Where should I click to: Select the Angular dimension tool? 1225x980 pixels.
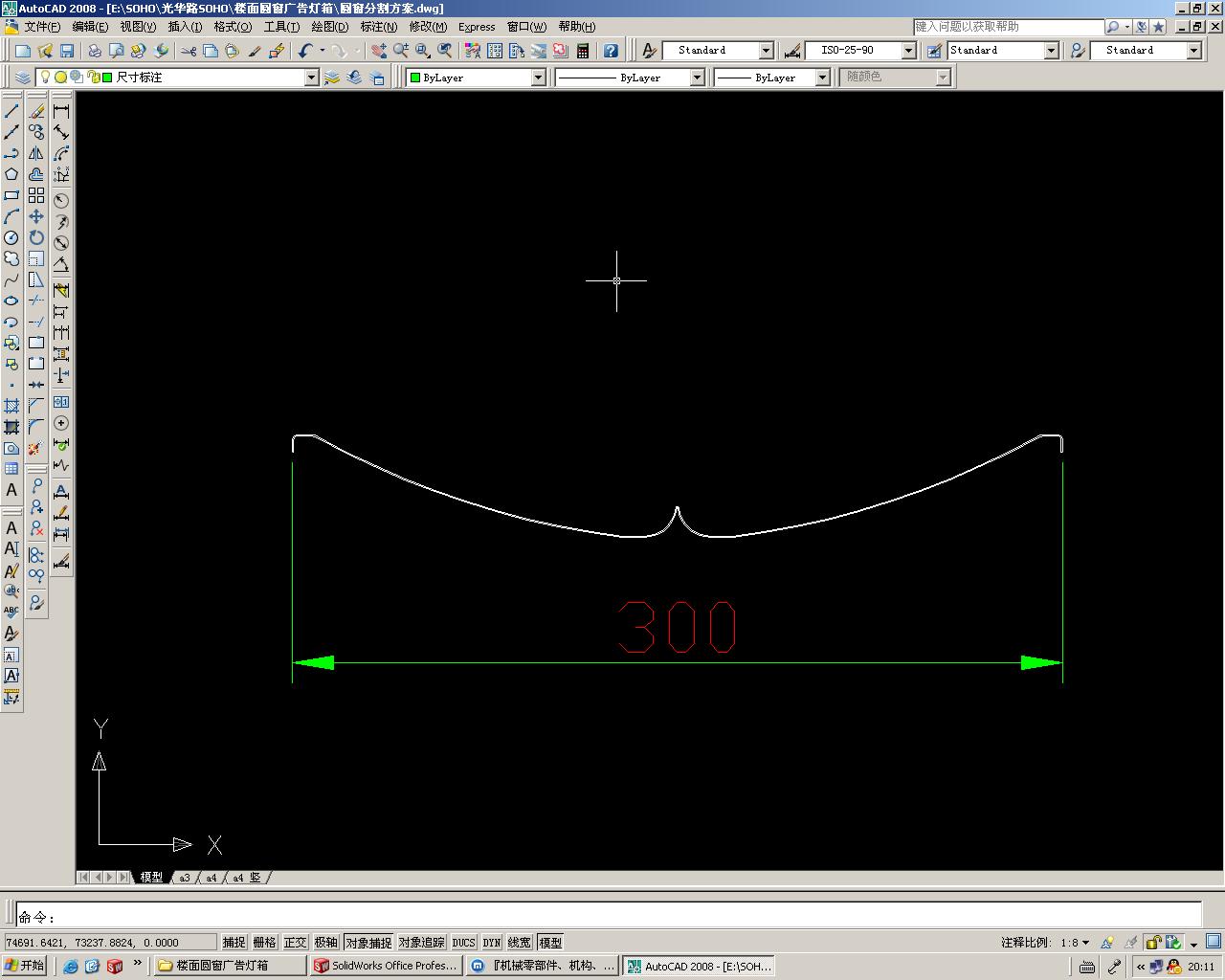point(61,264)
